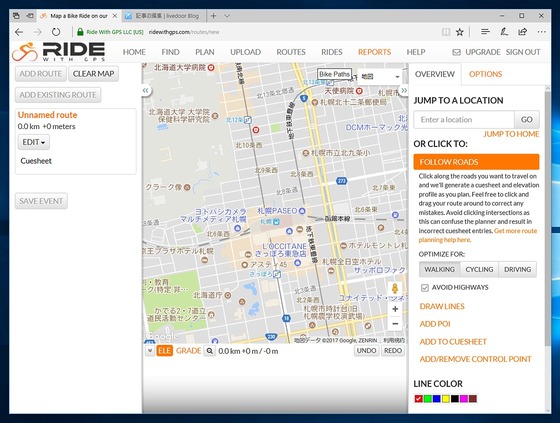Open a new browser tab

(213, 16)
